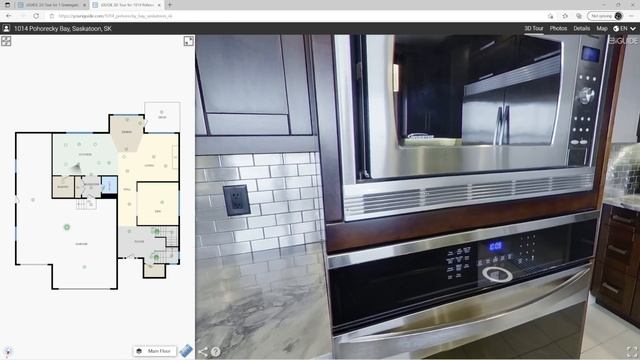Select the Dining room label on floor plan
The height and width of the screenshot is (360, 640).
click(x=127, y=132)
